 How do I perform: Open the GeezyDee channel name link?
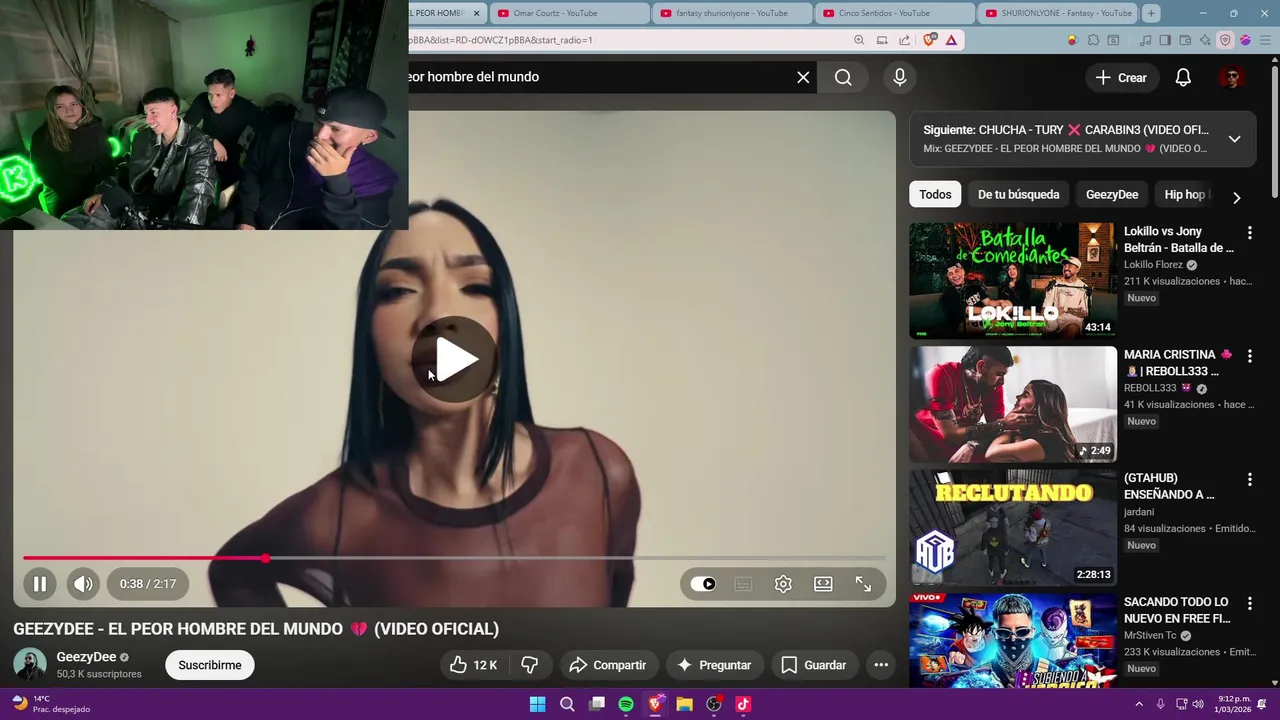[86, 657]
